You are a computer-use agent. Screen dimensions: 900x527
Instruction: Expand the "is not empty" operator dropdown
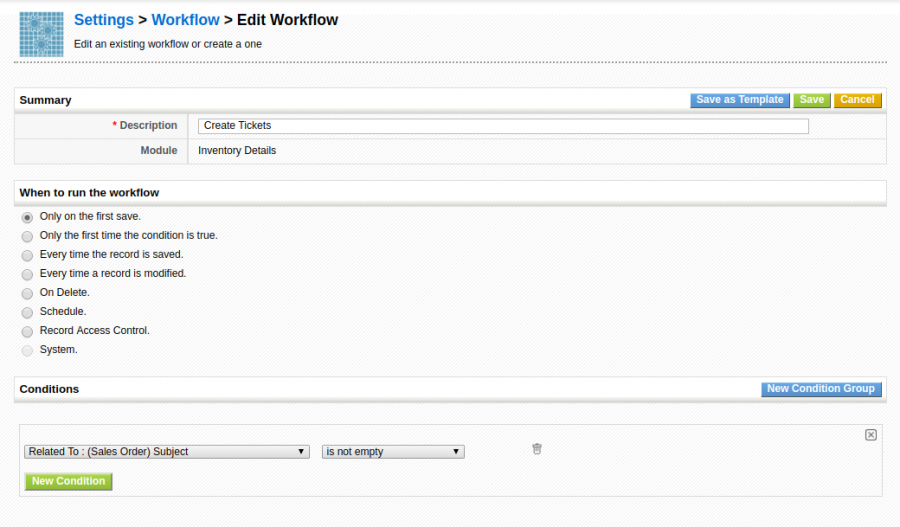click(x=393, y=452)
